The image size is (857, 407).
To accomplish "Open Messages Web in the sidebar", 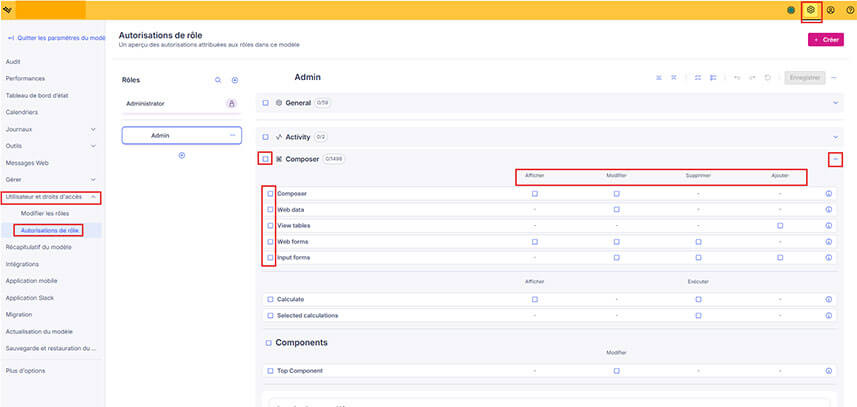I will [26, 163].
